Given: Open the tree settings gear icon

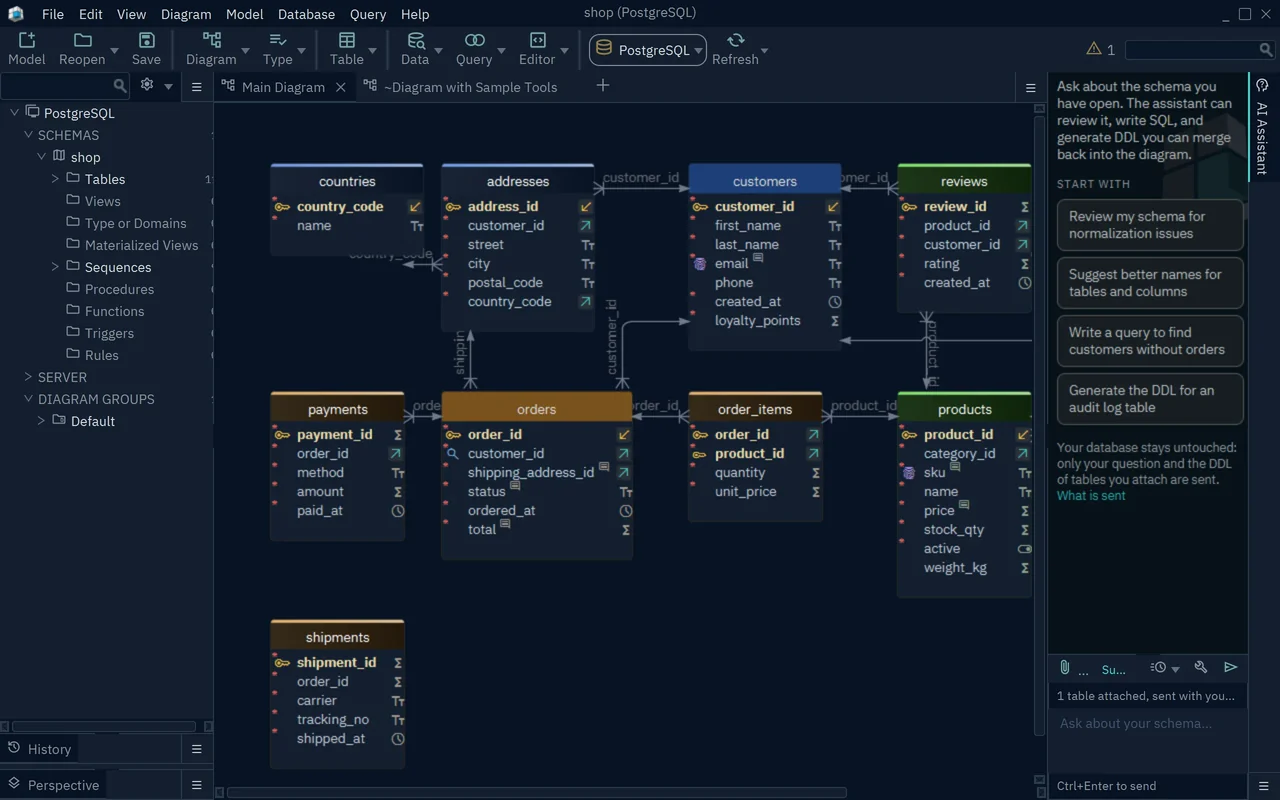Looking at the screenshot, I should [x=147, y=85].
